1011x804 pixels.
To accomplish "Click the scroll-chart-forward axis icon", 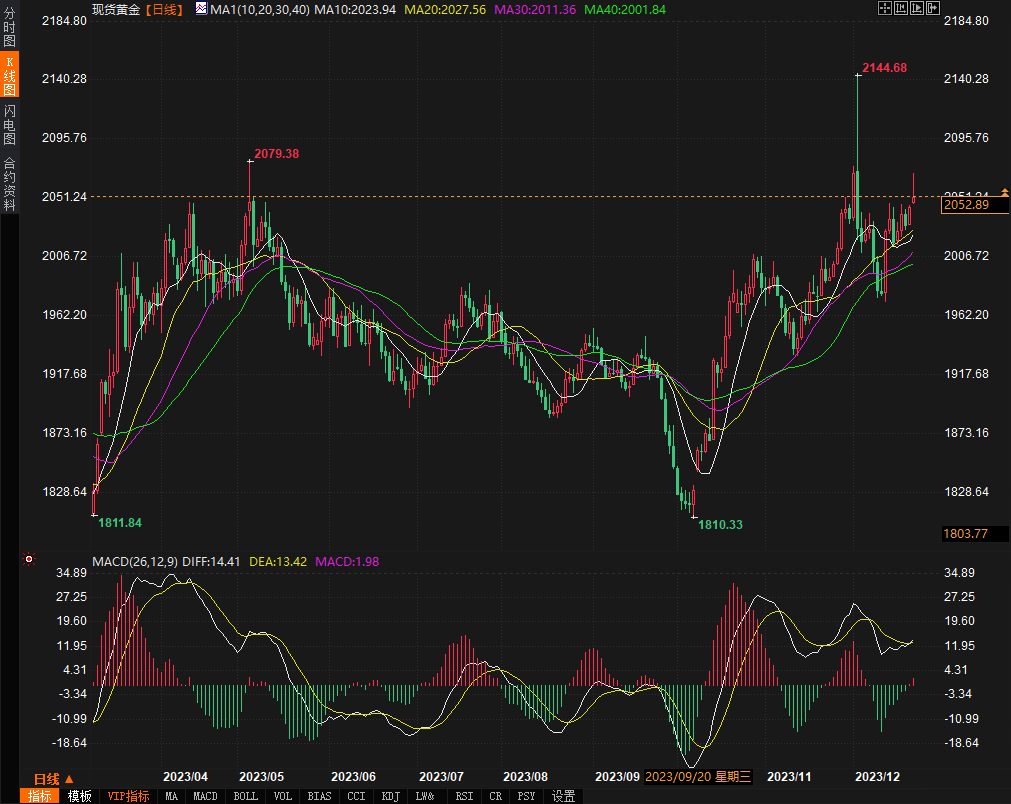I will pyautogui.click(x=916, y=8).
